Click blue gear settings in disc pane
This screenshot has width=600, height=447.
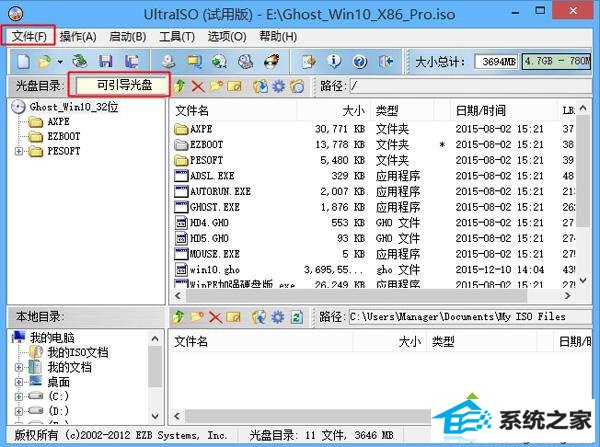point(279,86)
